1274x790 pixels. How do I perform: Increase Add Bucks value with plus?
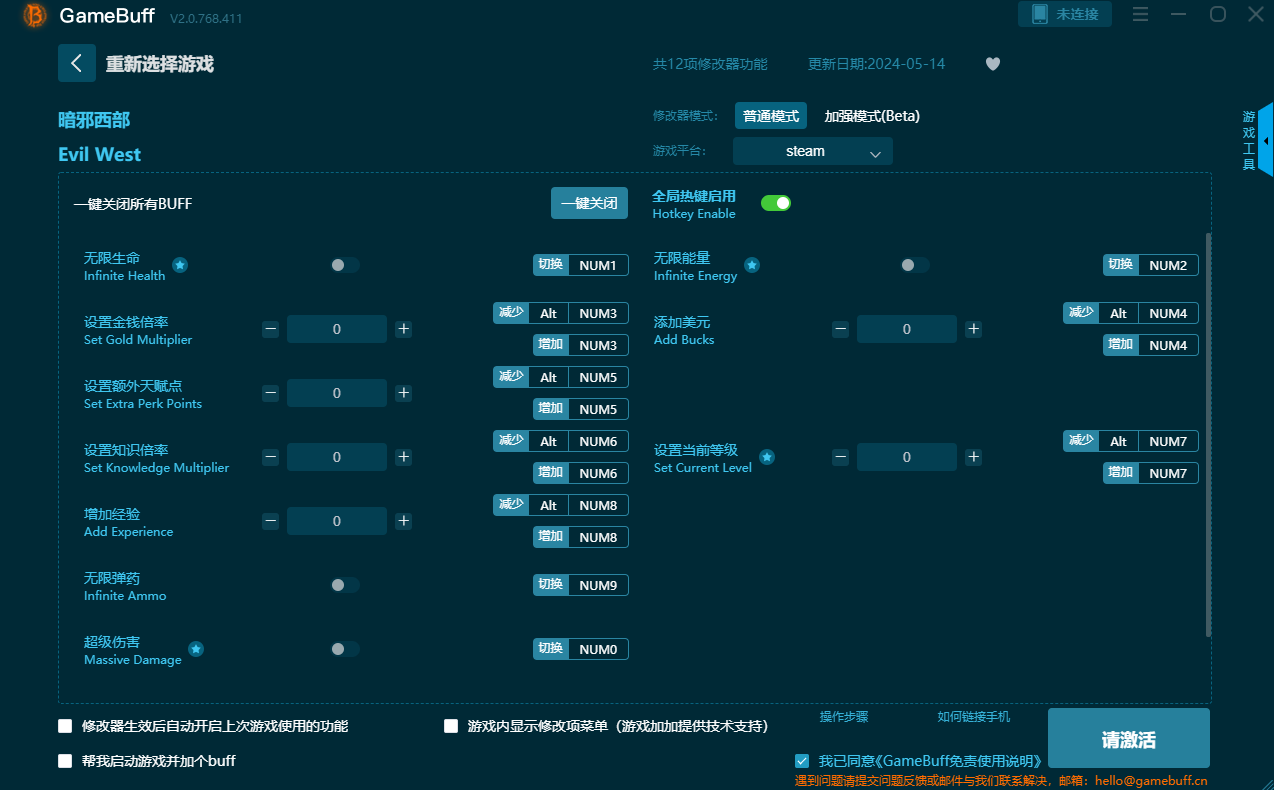[973, 329]
